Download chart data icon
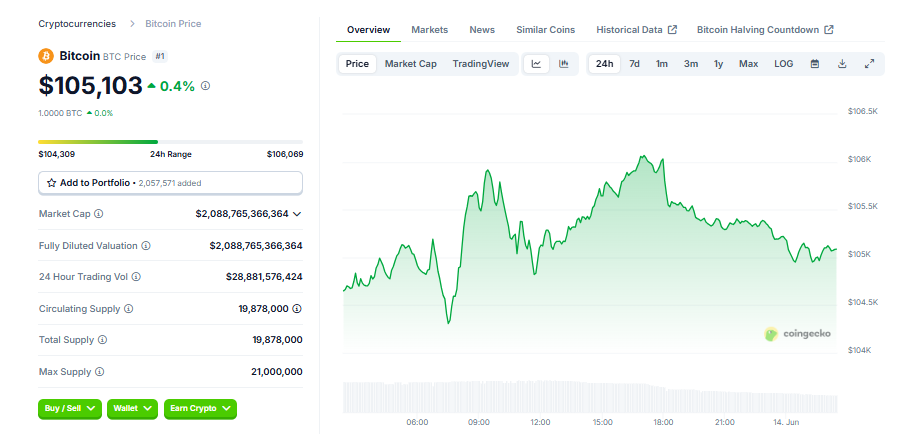919x434 pixels. coord(842,64)
